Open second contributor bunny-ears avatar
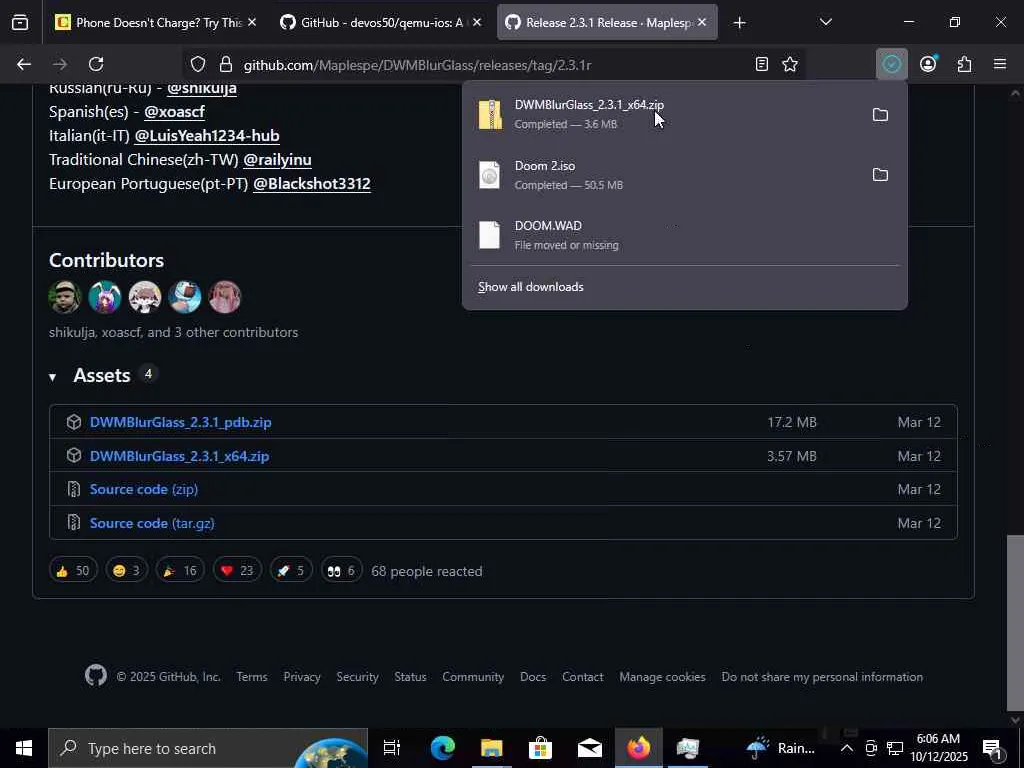This screenshot has width=1024, height=768. pyautogui.click(x=104, y=297)
